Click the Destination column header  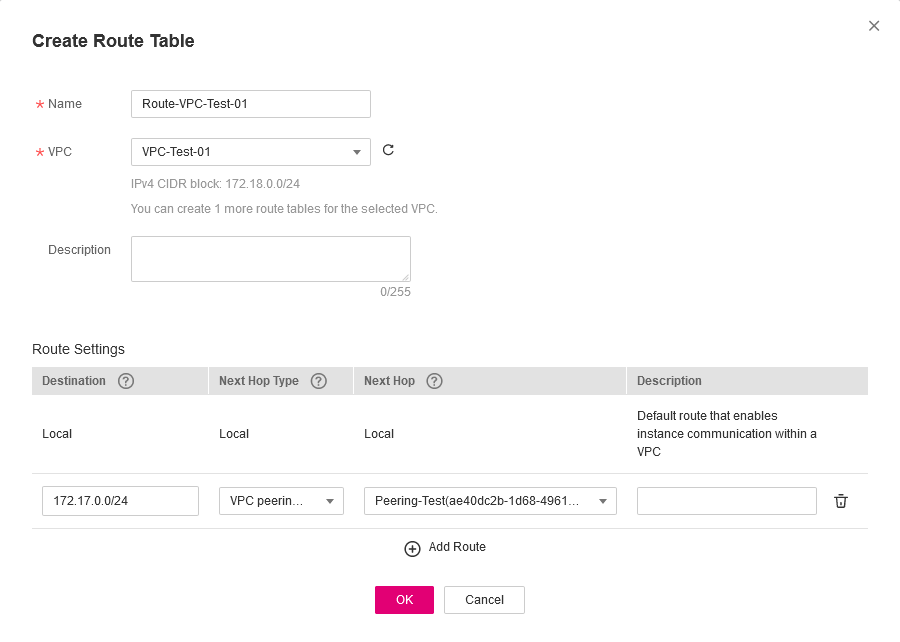(x=74, y=381)
